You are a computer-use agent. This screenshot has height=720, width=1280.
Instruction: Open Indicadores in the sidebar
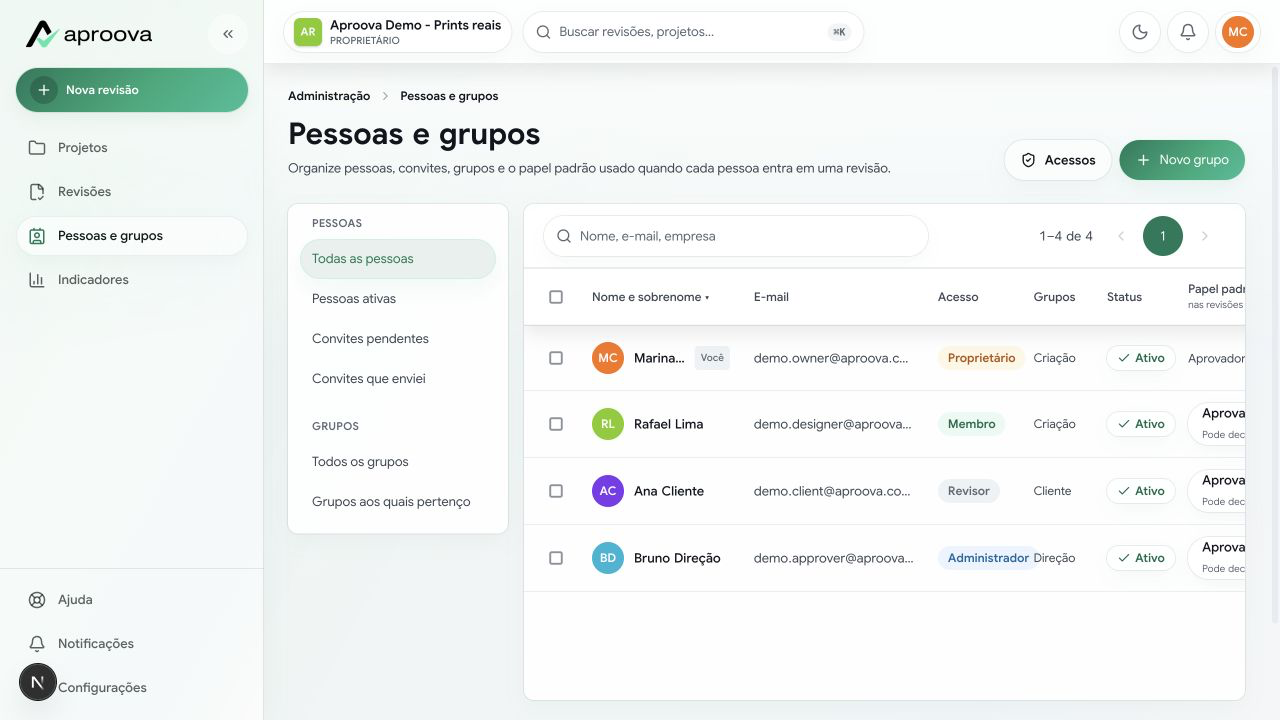(132, 280)
